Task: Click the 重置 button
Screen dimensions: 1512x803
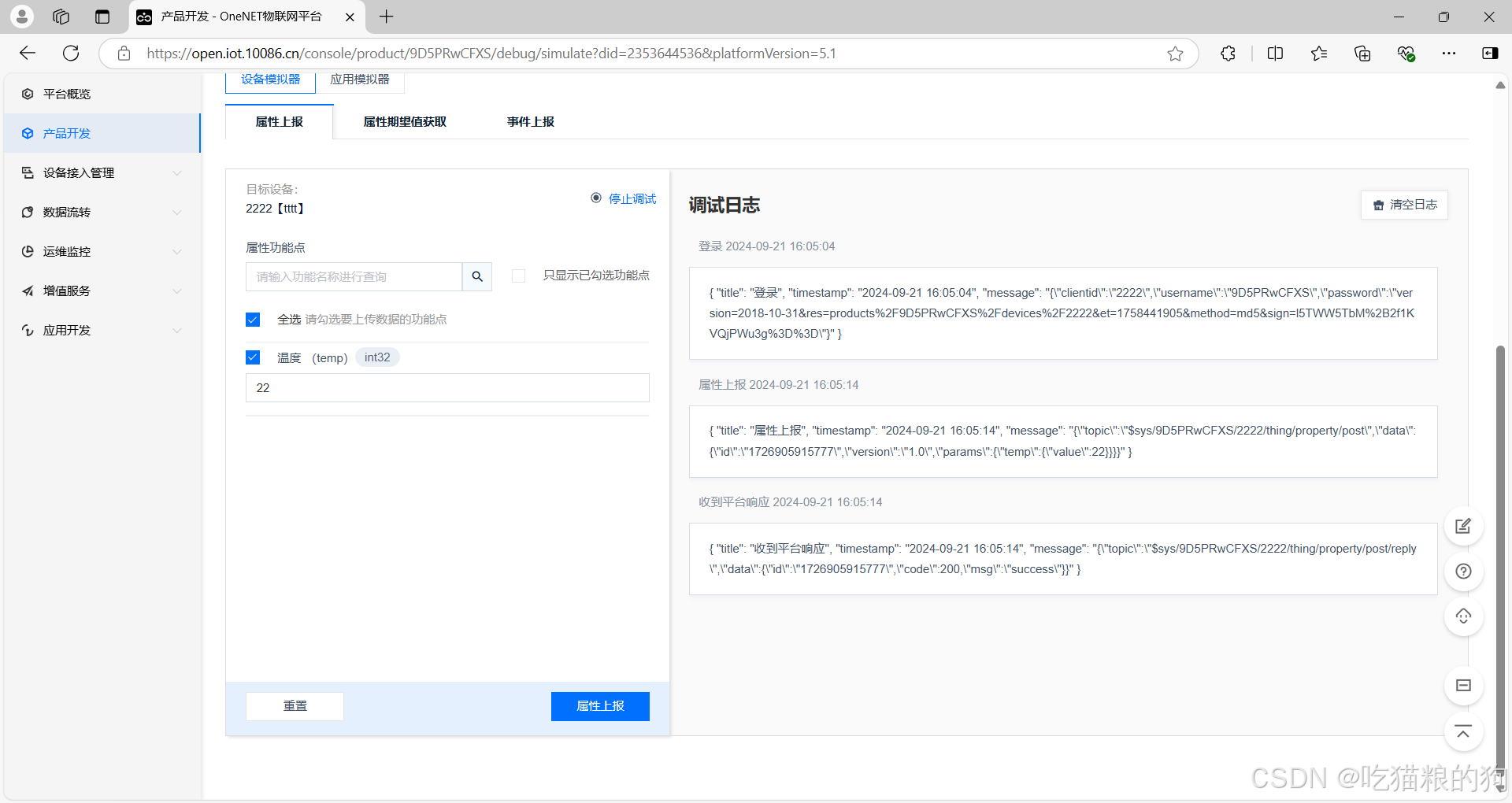Action: [x=295, y=705]
